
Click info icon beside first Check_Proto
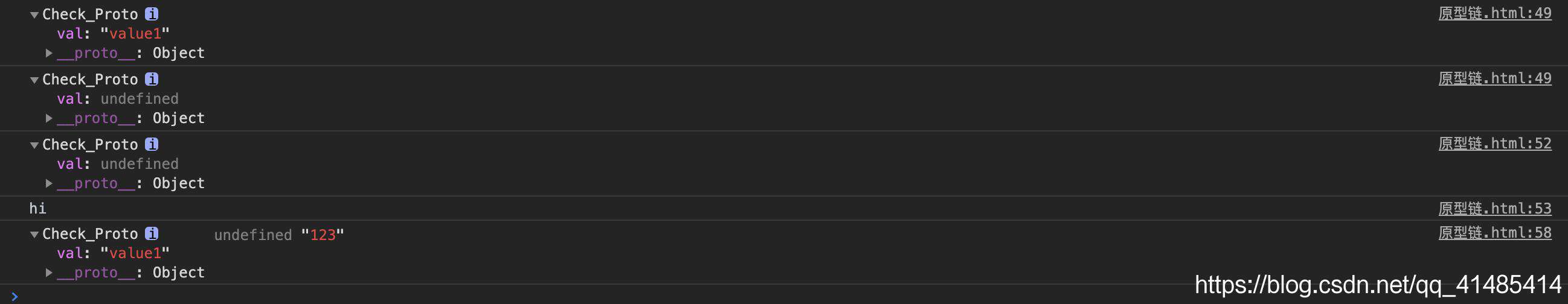tap(152, 14)
